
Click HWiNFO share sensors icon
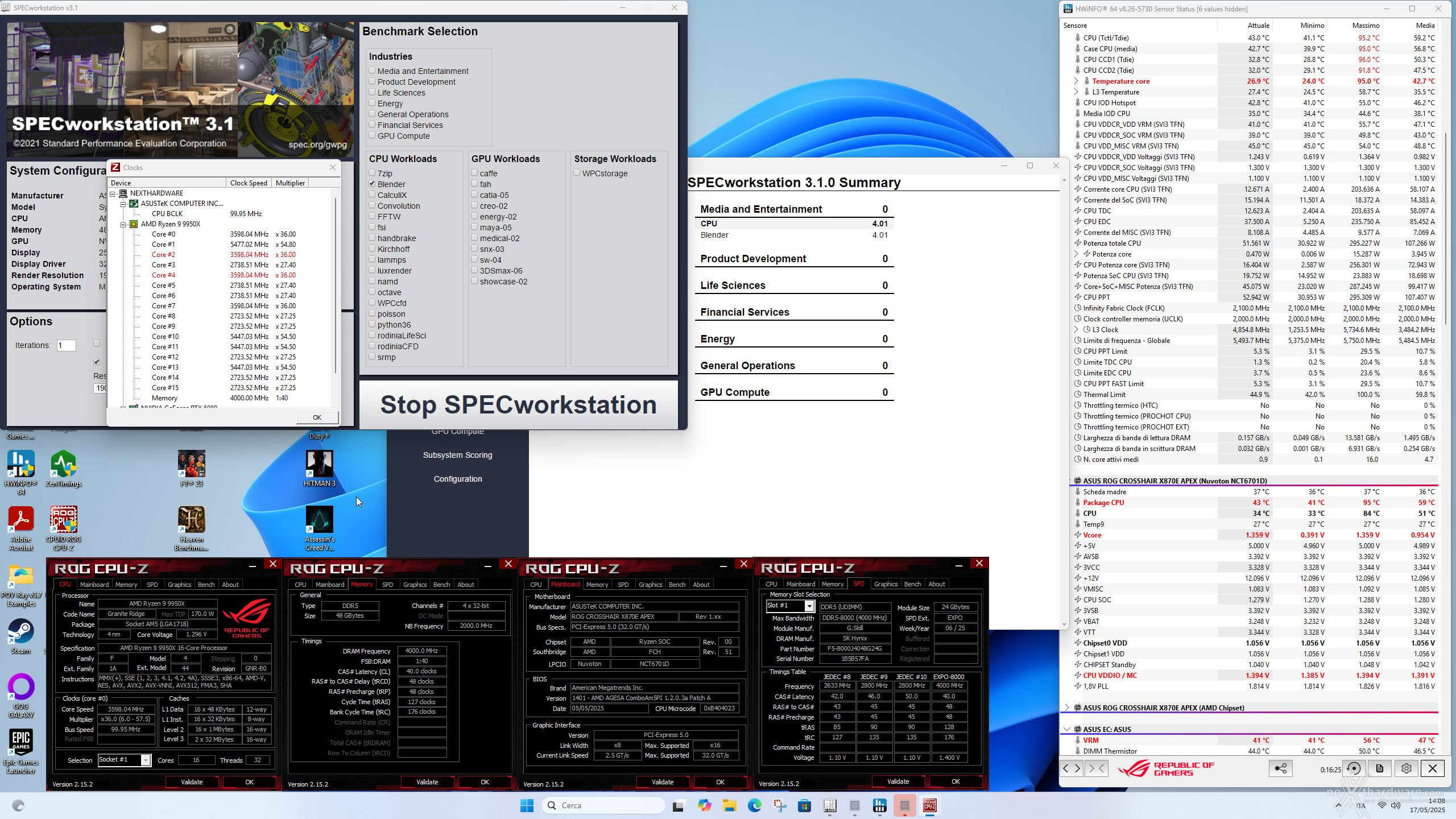tap(1280, 768)
